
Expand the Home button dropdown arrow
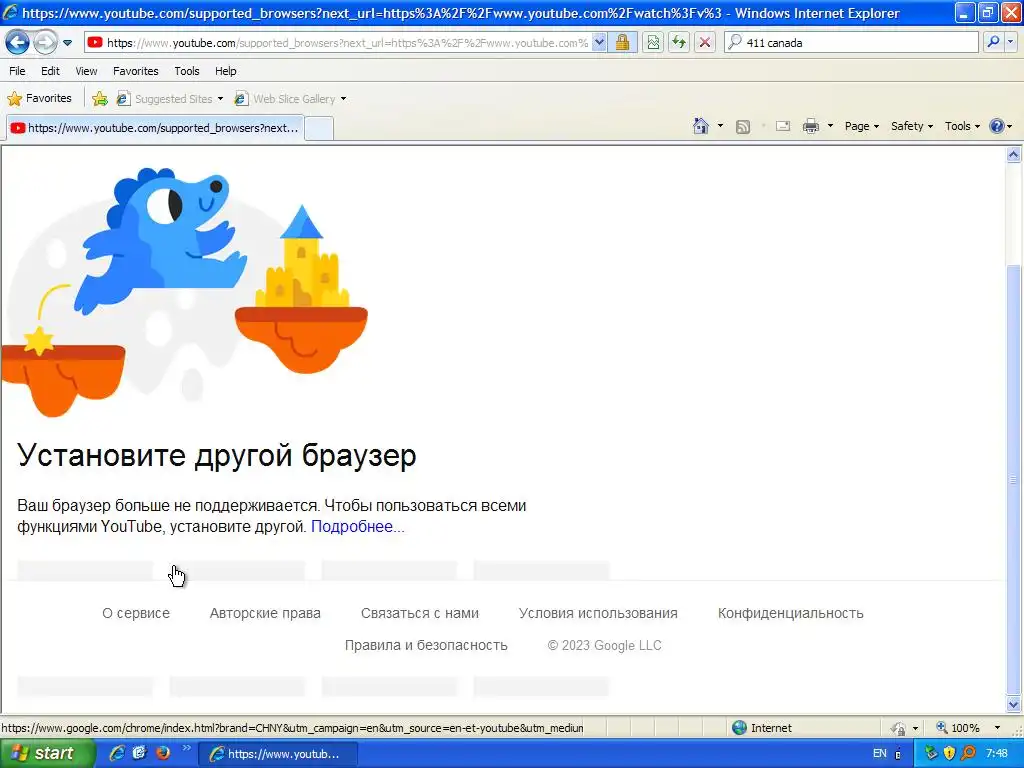point(720,126)
